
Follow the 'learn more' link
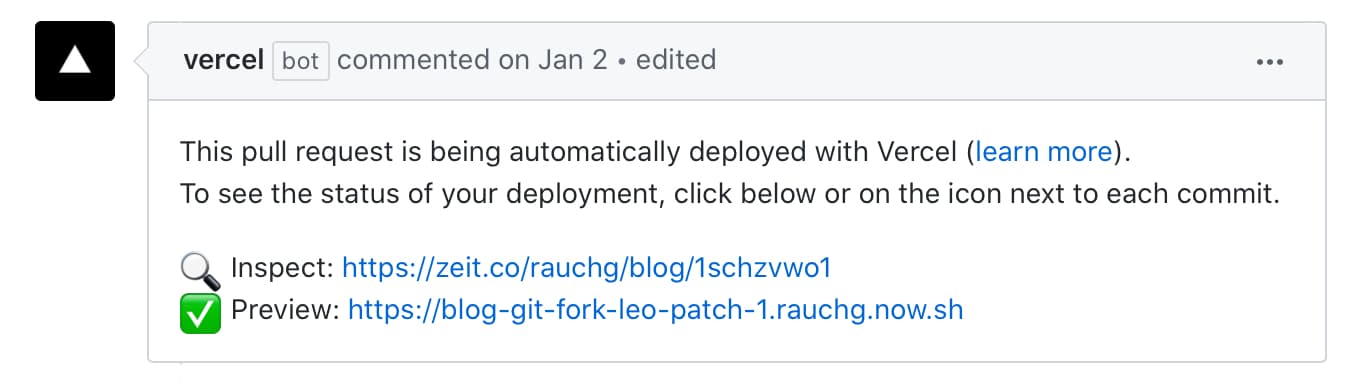click(1044, 152)
